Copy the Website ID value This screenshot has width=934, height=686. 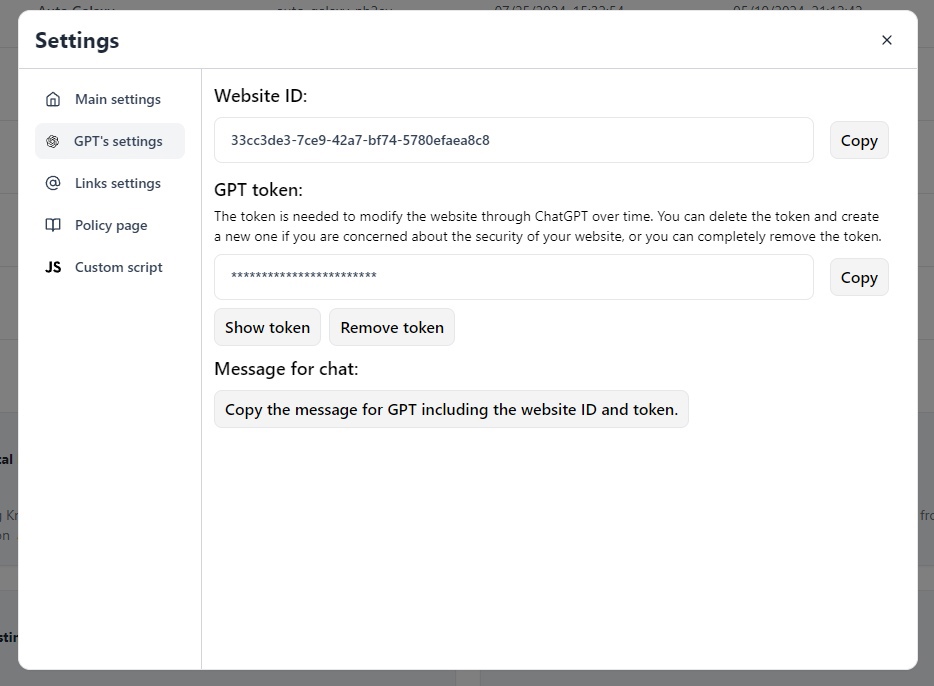point(858,140)
